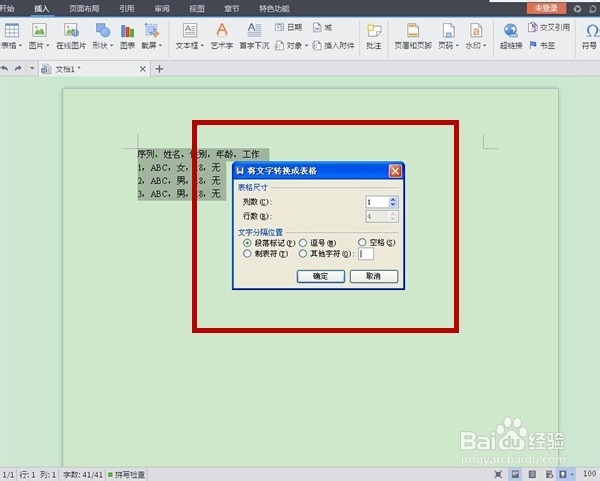Click the Undo arrow in quick access
600x481 pixels.
[x=4, y=68]
